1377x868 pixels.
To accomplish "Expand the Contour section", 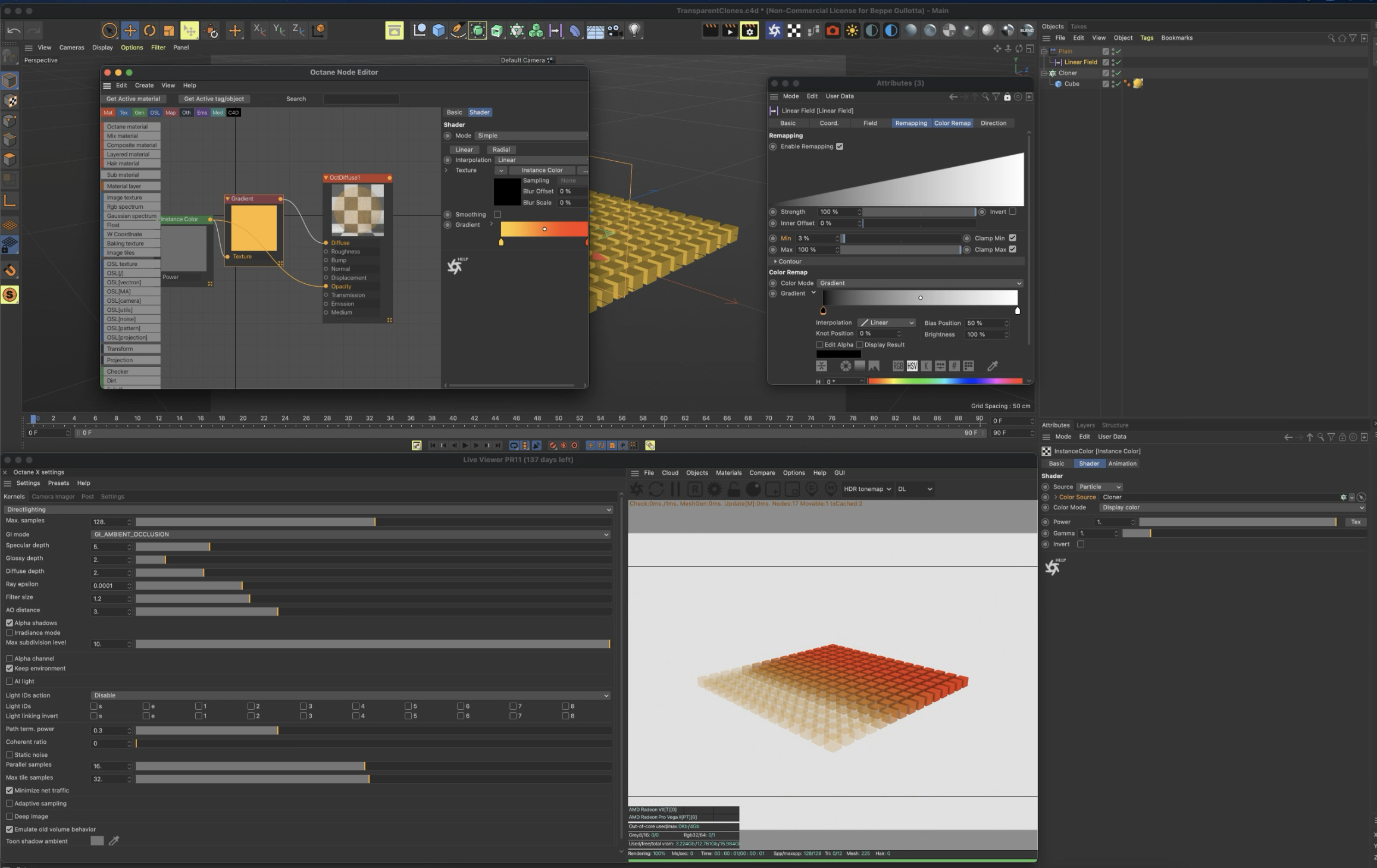I will pyautogui.click(x=775, y=261).
